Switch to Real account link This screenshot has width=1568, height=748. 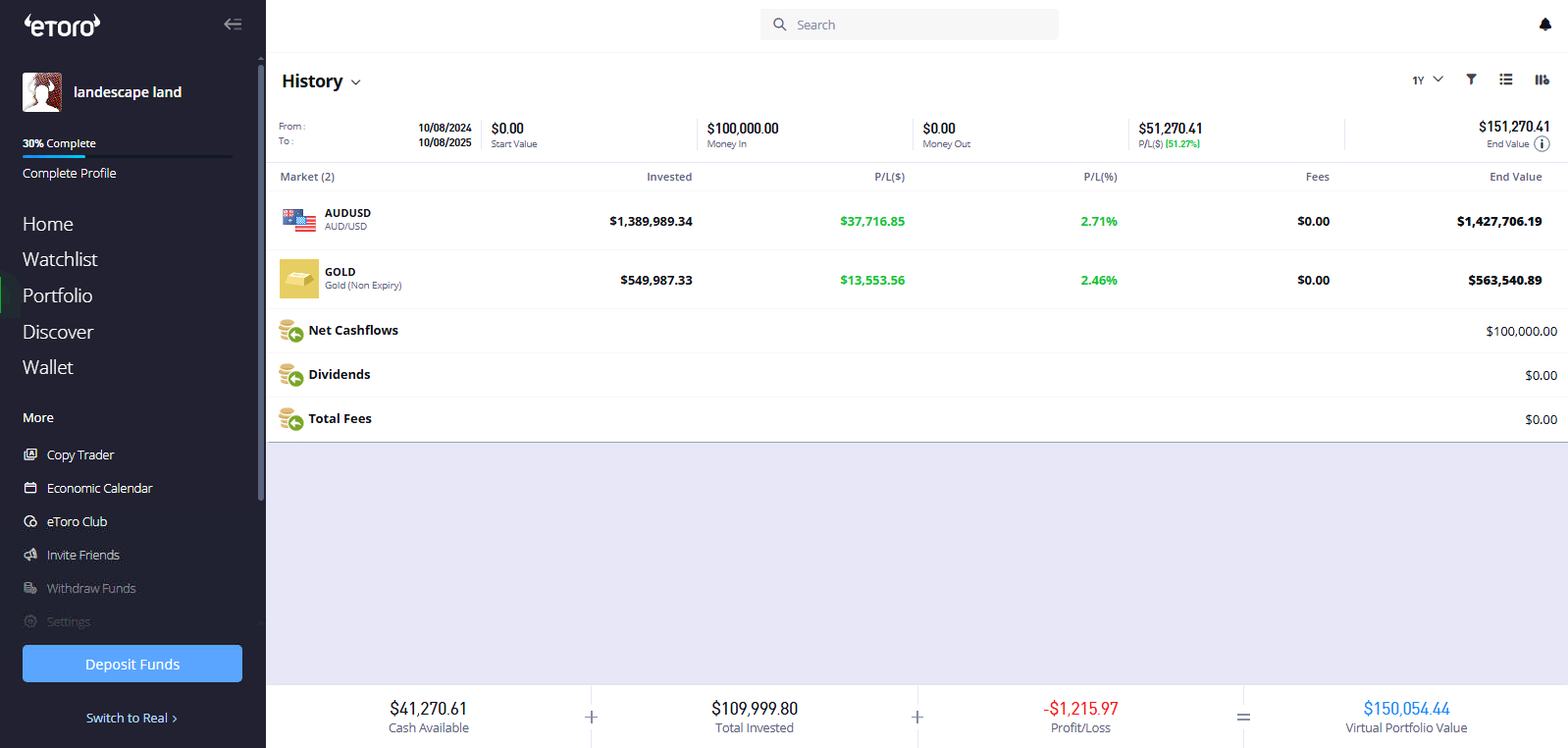click(131, 718)
